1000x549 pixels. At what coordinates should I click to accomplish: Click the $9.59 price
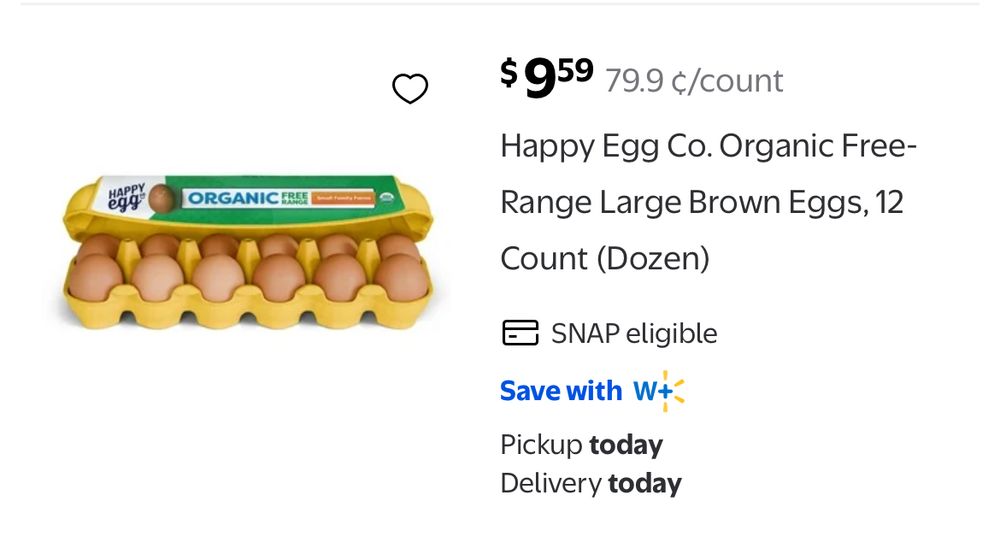(547, 79)
